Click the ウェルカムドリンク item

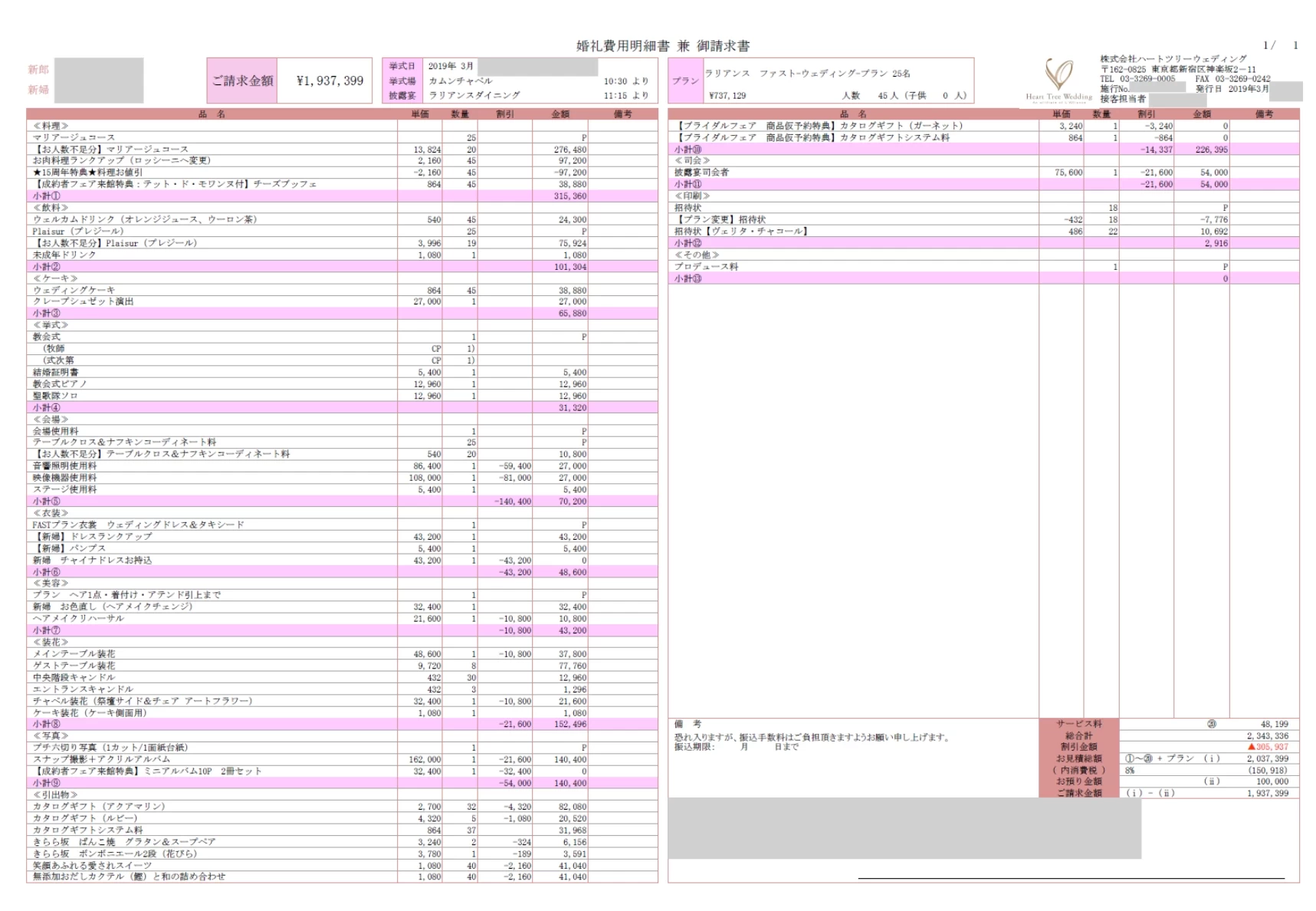tap(145, 219)
